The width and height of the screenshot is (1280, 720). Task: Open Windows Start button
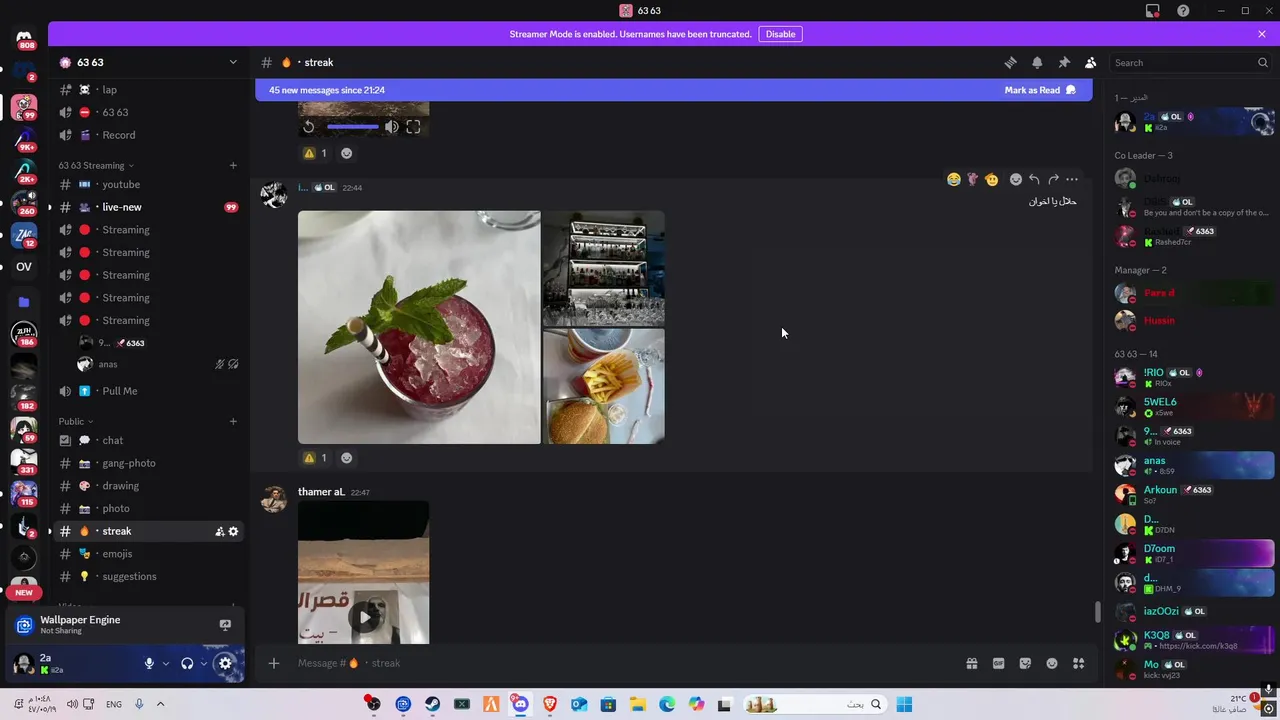tap(904, 704)
